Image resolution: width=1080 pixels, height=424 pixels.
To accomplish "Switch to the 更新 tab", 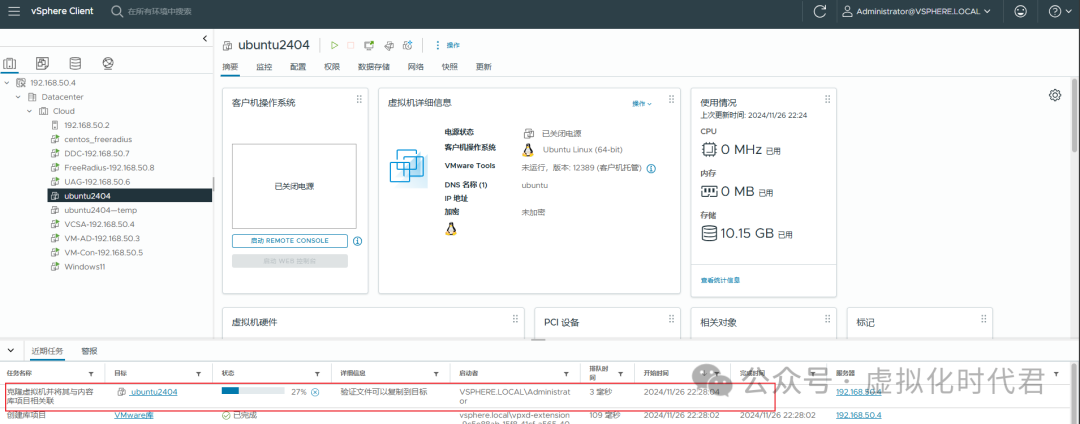I will 484,67.
